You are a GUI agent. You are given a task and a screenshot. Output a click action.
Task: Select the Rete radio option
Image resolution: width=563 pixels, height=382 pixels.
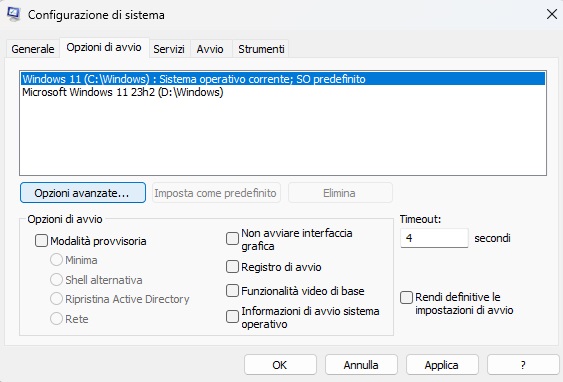click(x=56, y=319)
